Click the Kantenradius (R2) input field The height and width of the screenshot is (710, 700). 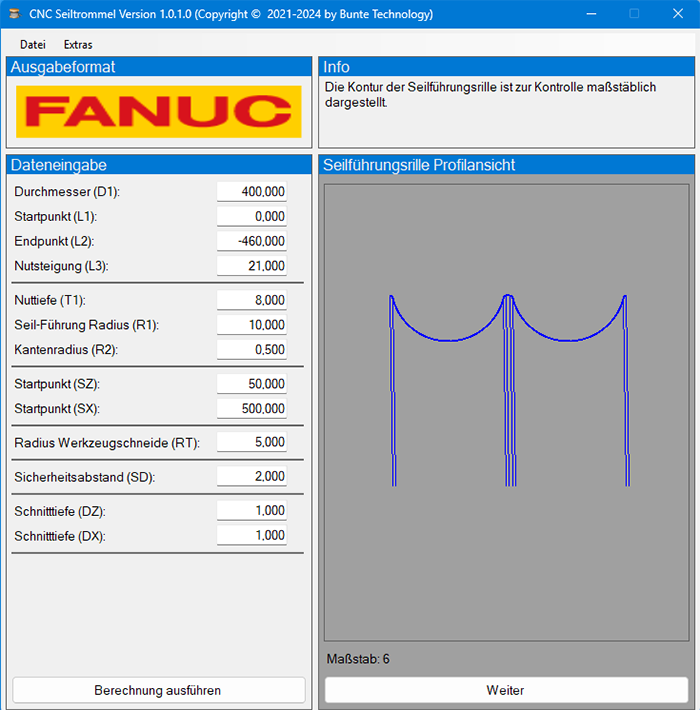click(252, 350)
